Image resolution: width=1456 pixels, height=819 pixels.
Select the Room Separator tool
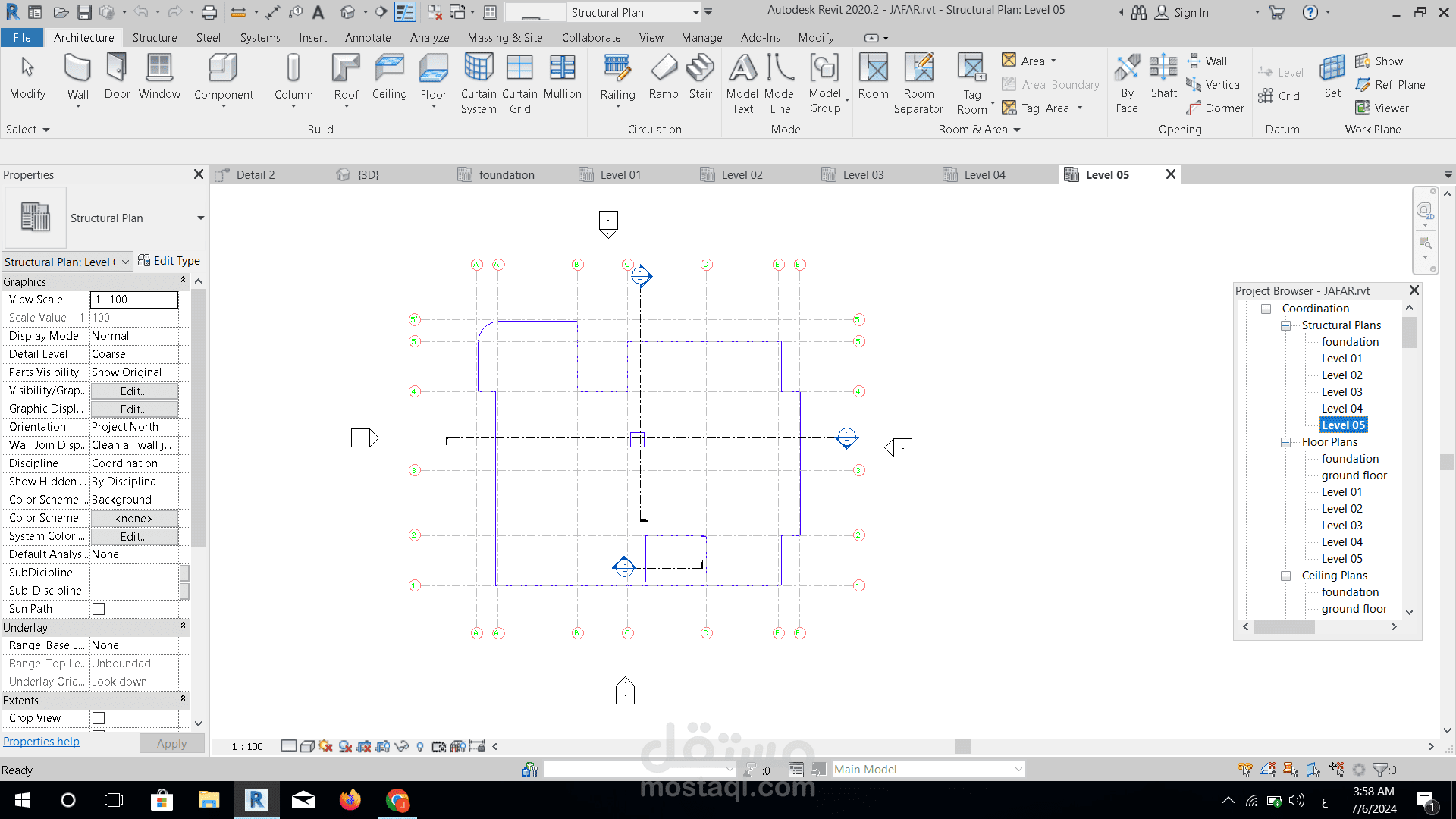pos(918,83)
